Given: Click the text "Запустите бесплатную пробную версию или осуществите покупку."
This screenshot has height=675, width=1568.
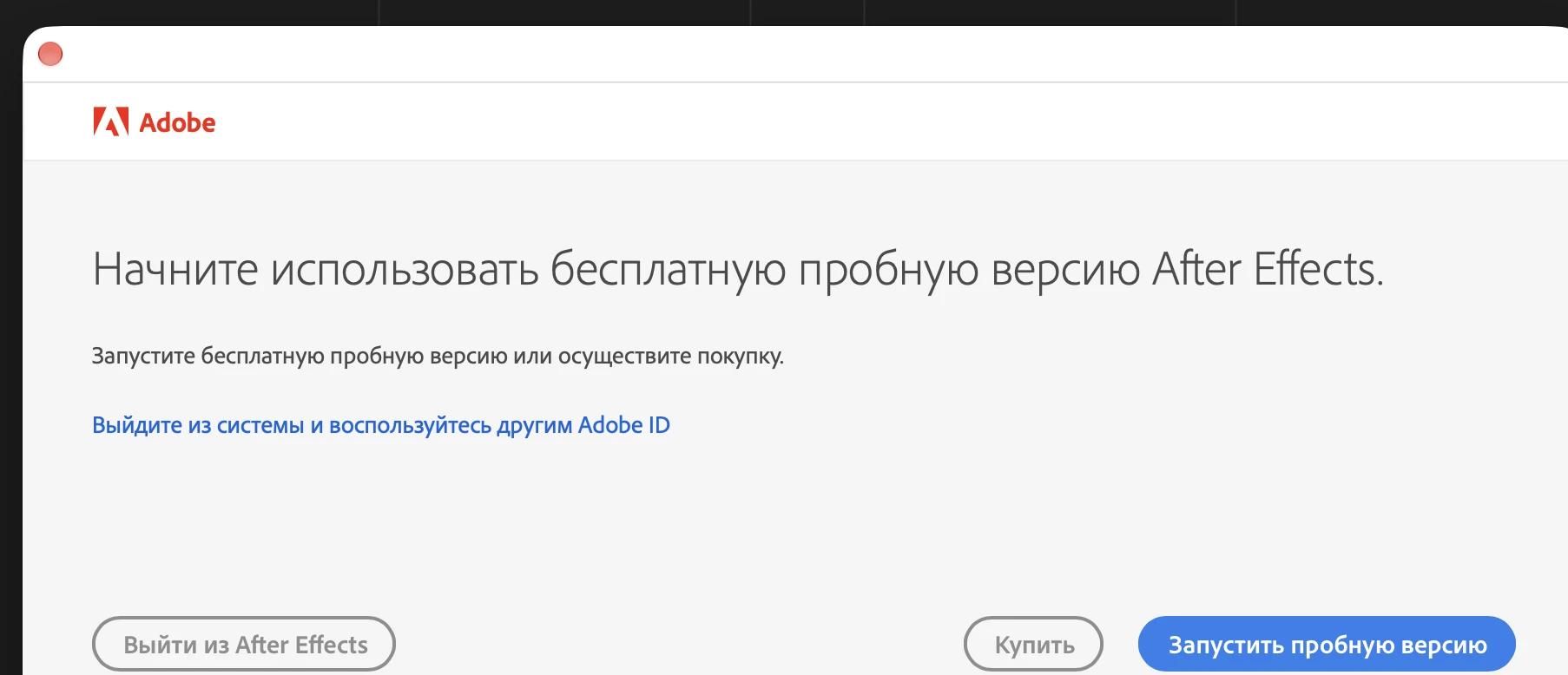Looking at the screenshot, I should point(438,357).
